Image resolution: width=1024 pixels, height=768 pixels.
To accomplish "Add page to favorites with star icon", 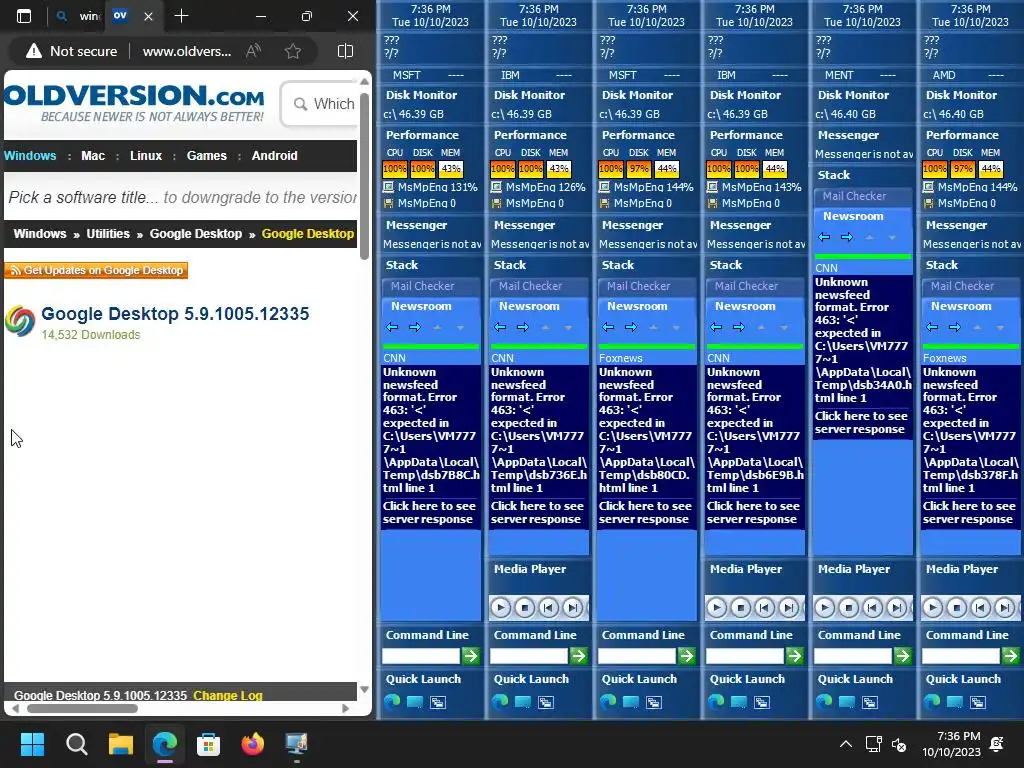I will (x=293, y=51).
